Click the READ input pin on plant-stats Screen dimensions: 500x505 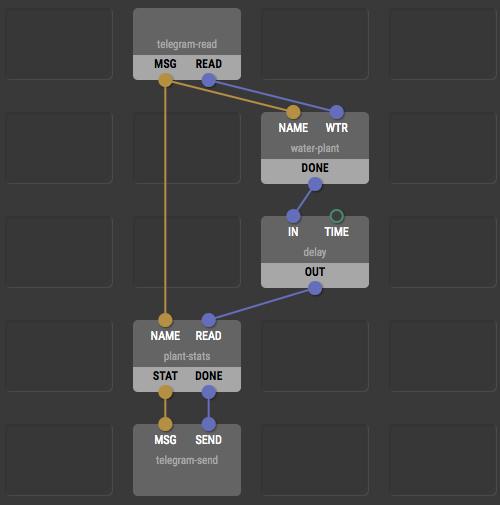(x=209, y=320)
